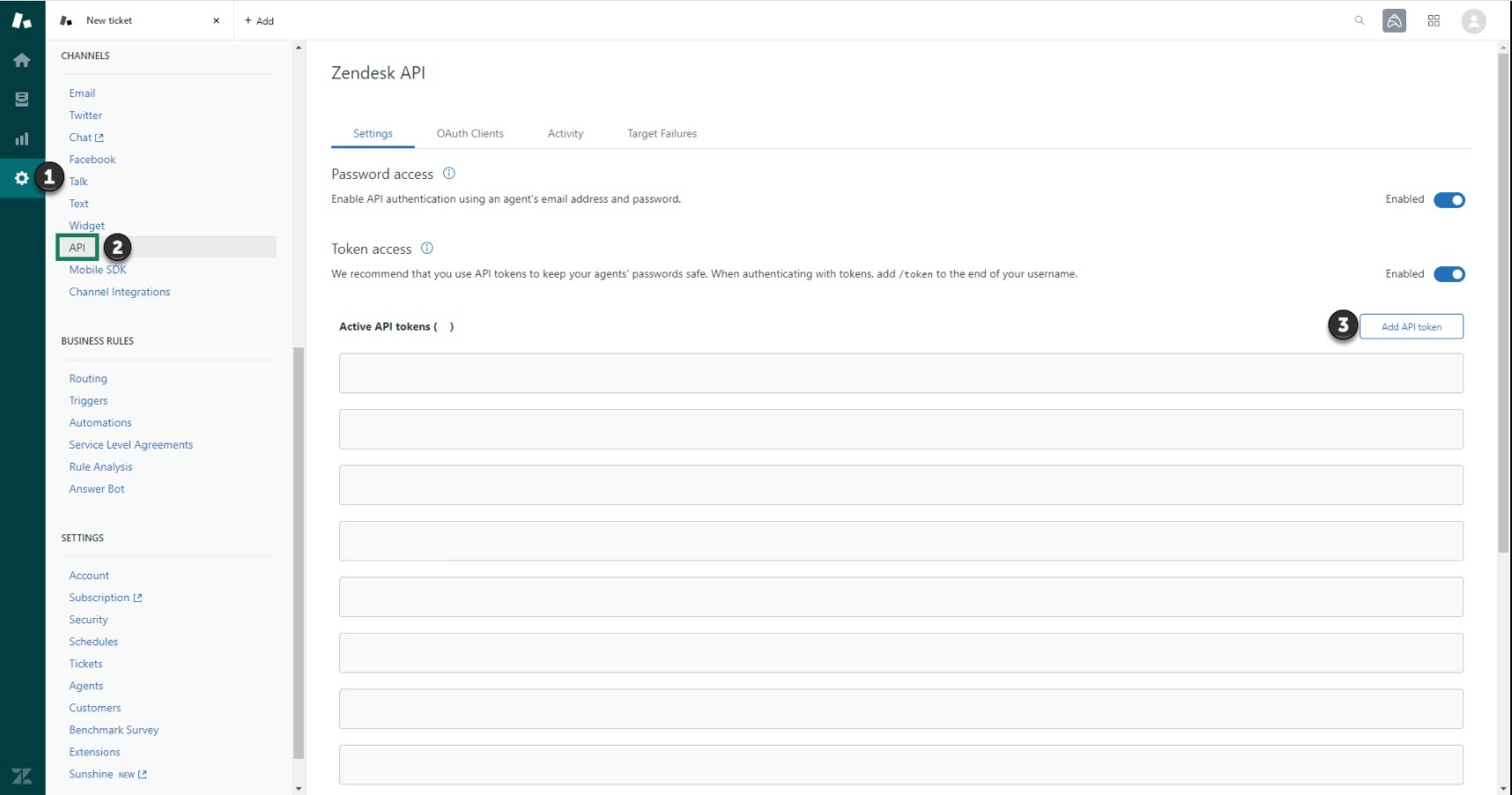This screenshot has height=795, width=1512.
Task: Open Service Level Agreements link
Action: coord(131,445)
